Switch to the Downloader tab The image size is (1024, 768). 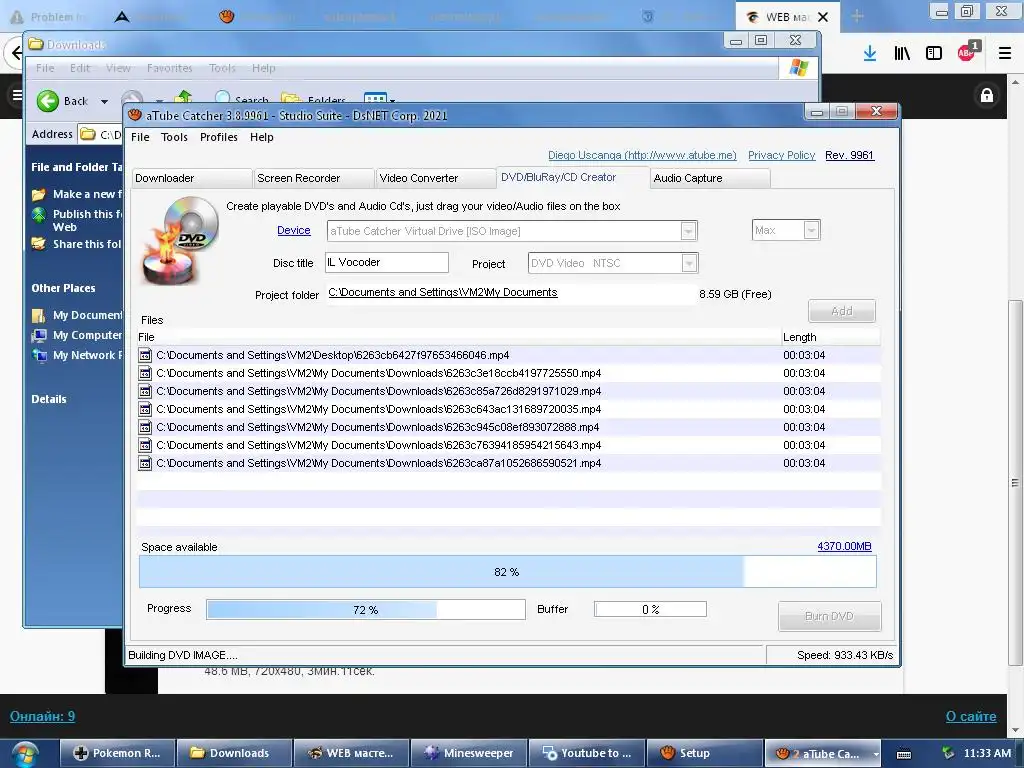(191, 178)
